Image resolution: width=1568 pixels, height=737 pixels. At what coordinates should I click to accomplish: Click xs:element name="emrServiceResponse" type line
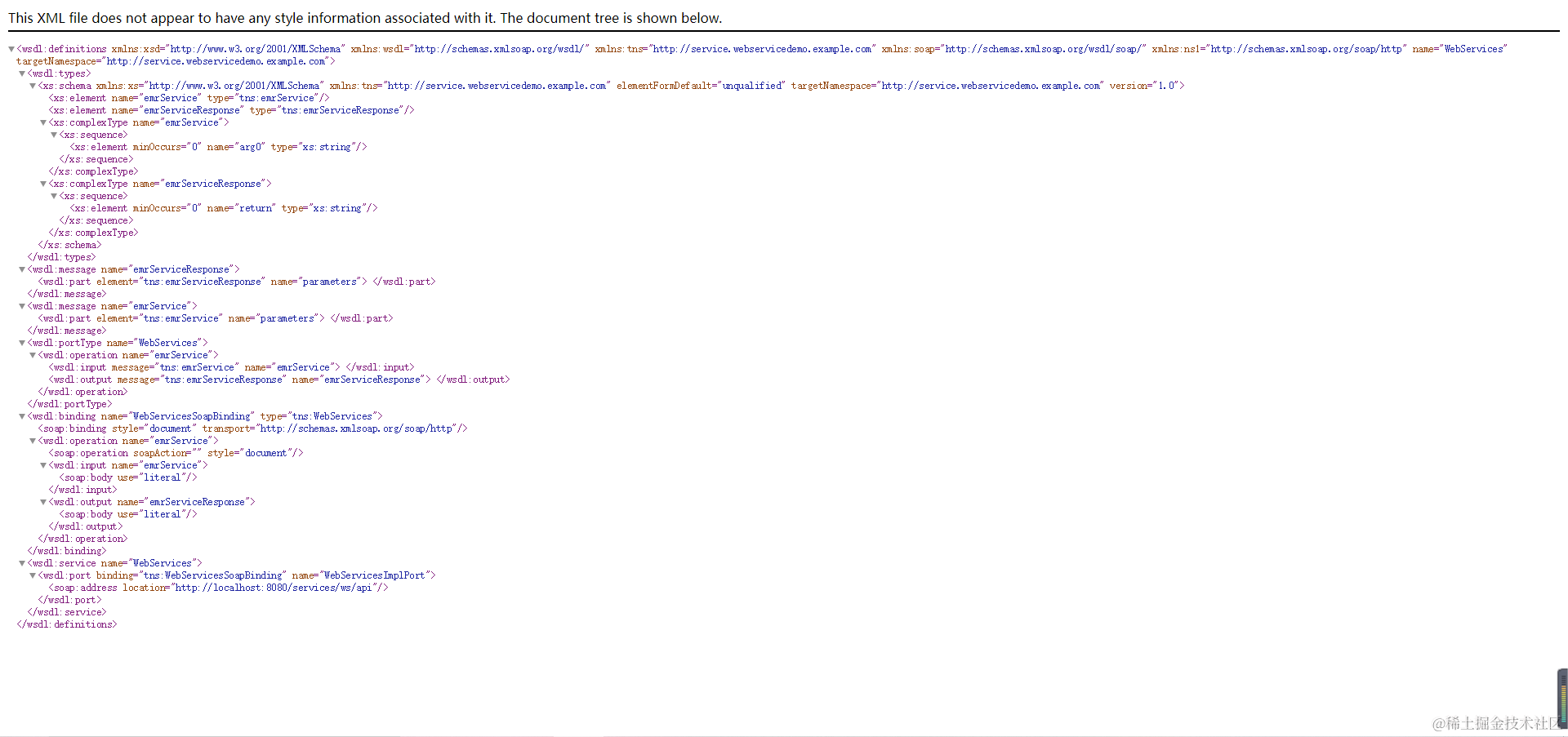(231, 110)
